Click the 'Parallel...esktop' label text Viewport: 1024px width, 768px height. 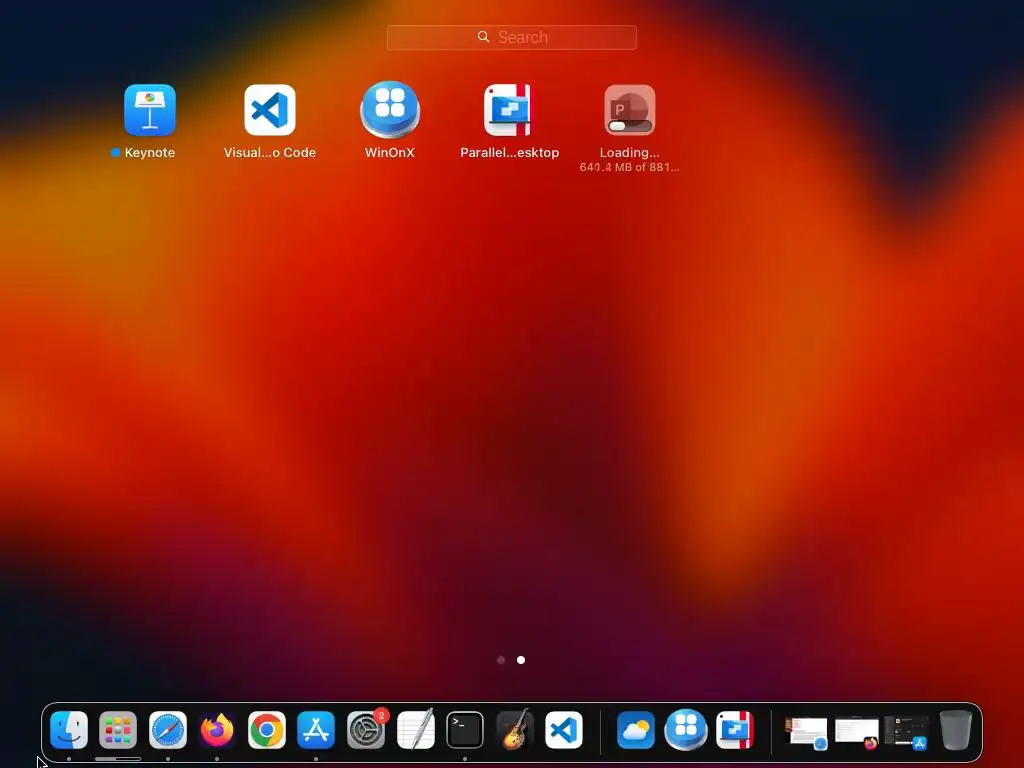click(509, 153)
